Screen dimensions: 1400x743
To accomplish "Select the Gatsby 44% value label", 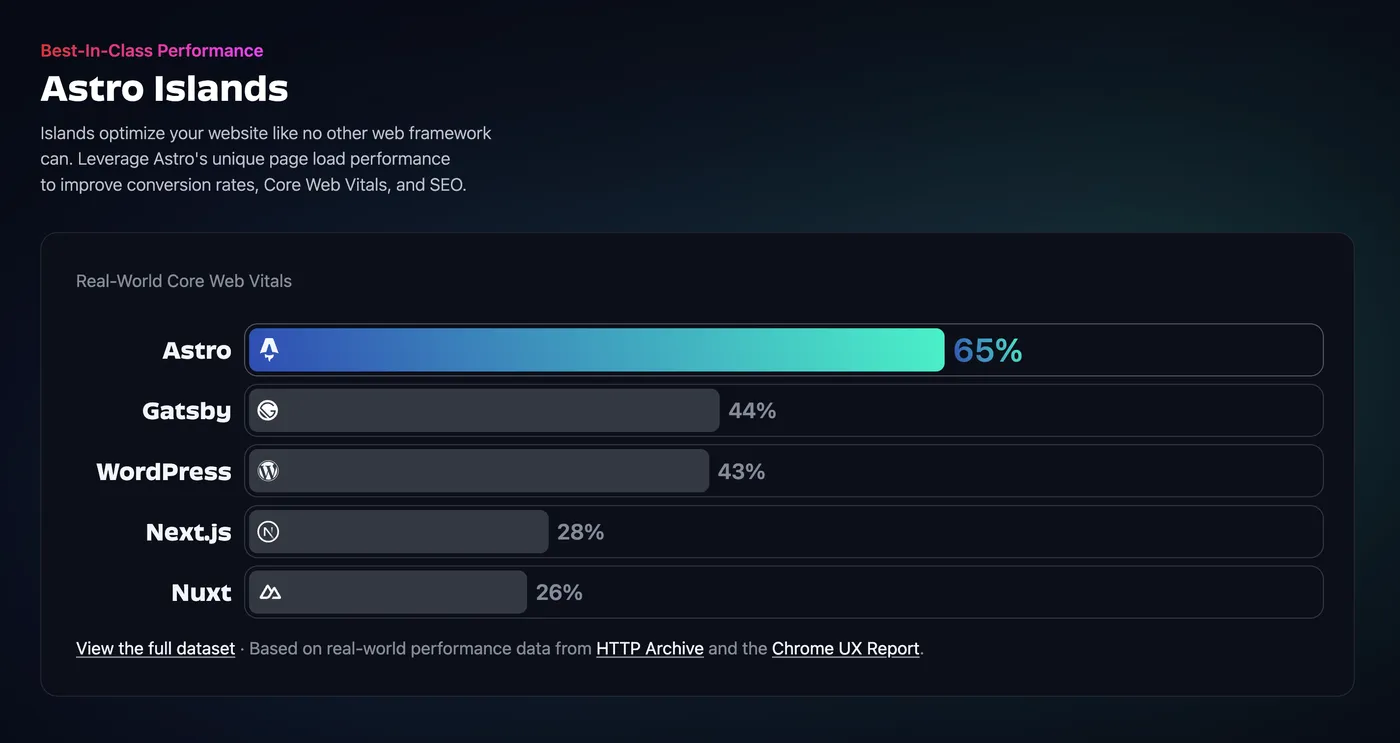I will point(752,410).
